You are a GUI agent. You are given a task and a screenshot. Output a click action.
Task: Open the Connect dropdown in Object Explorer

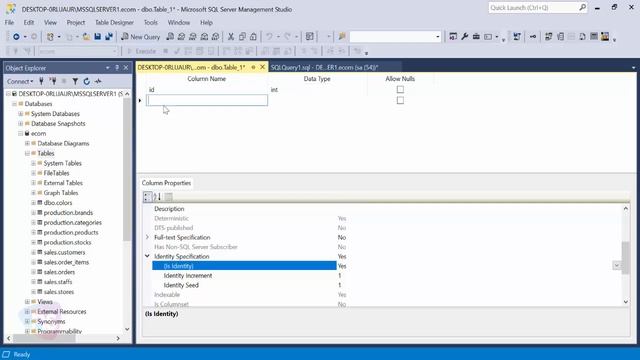point(20,81)
